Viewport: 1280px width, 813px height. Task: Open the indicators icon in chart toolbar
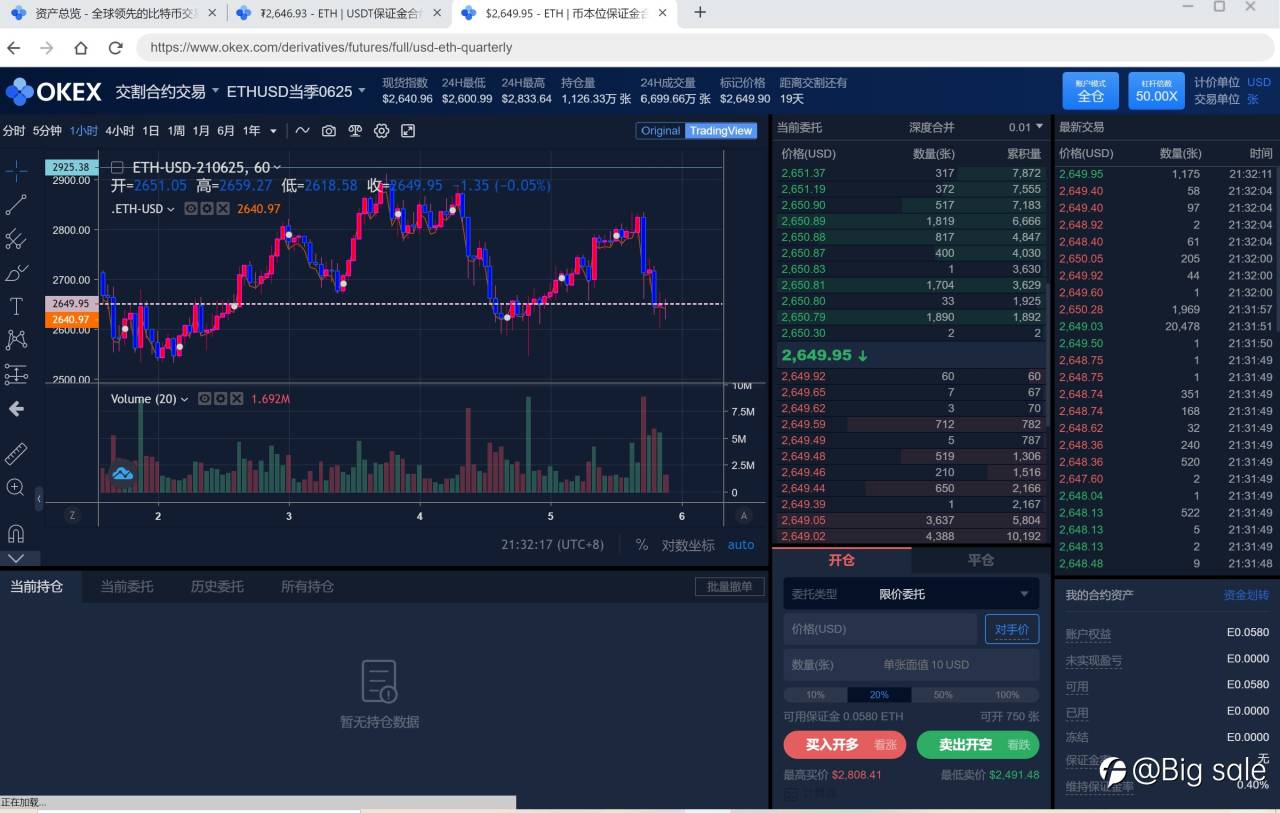302,131
